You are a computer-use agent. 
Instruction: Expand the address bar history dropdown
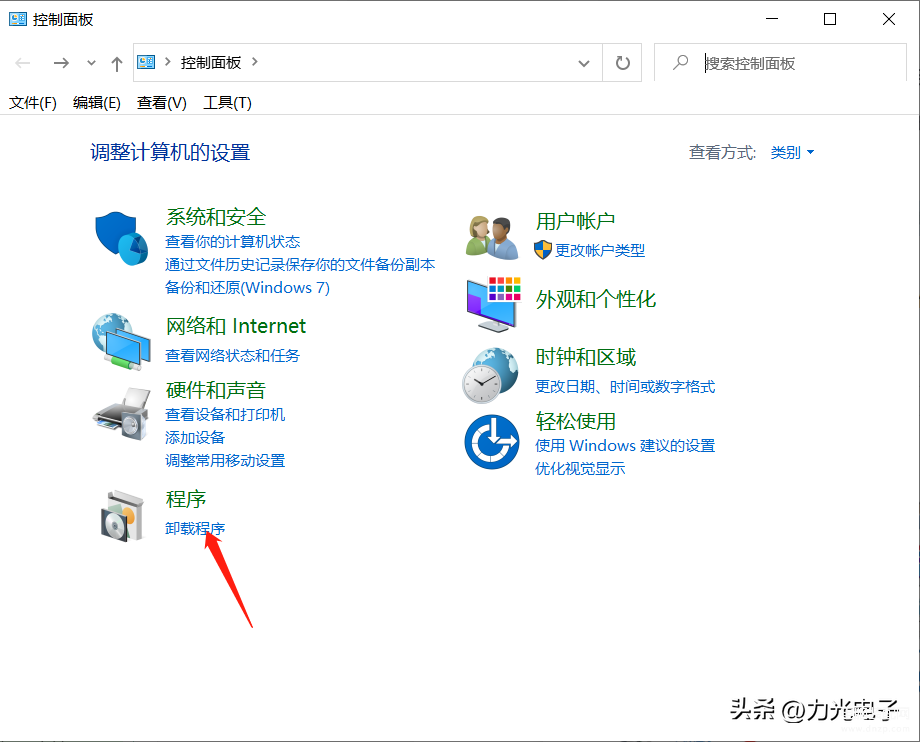click(x=584, y=63)
